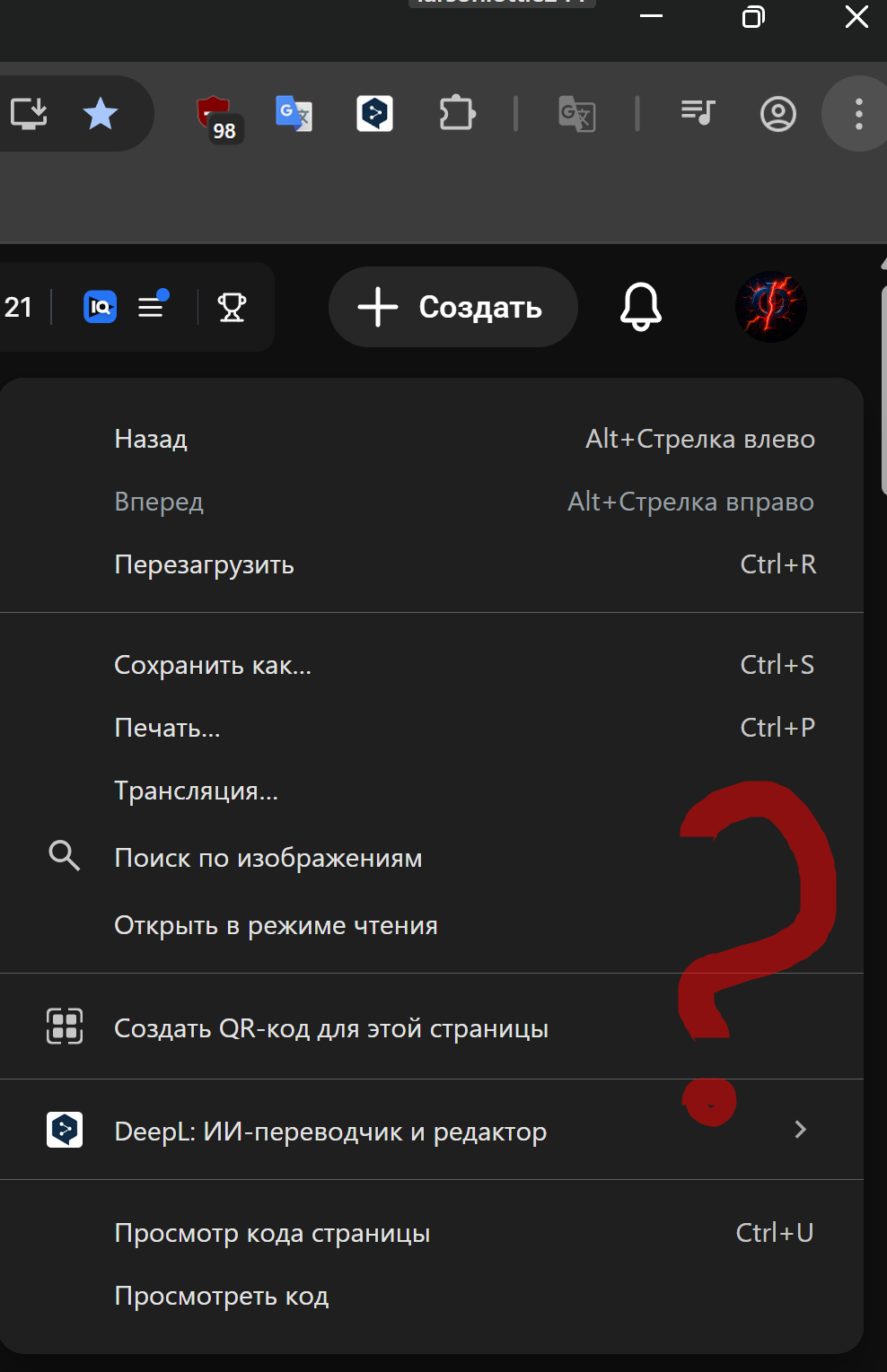
Task: Open the Chrome profile icon
Action: 777,114
